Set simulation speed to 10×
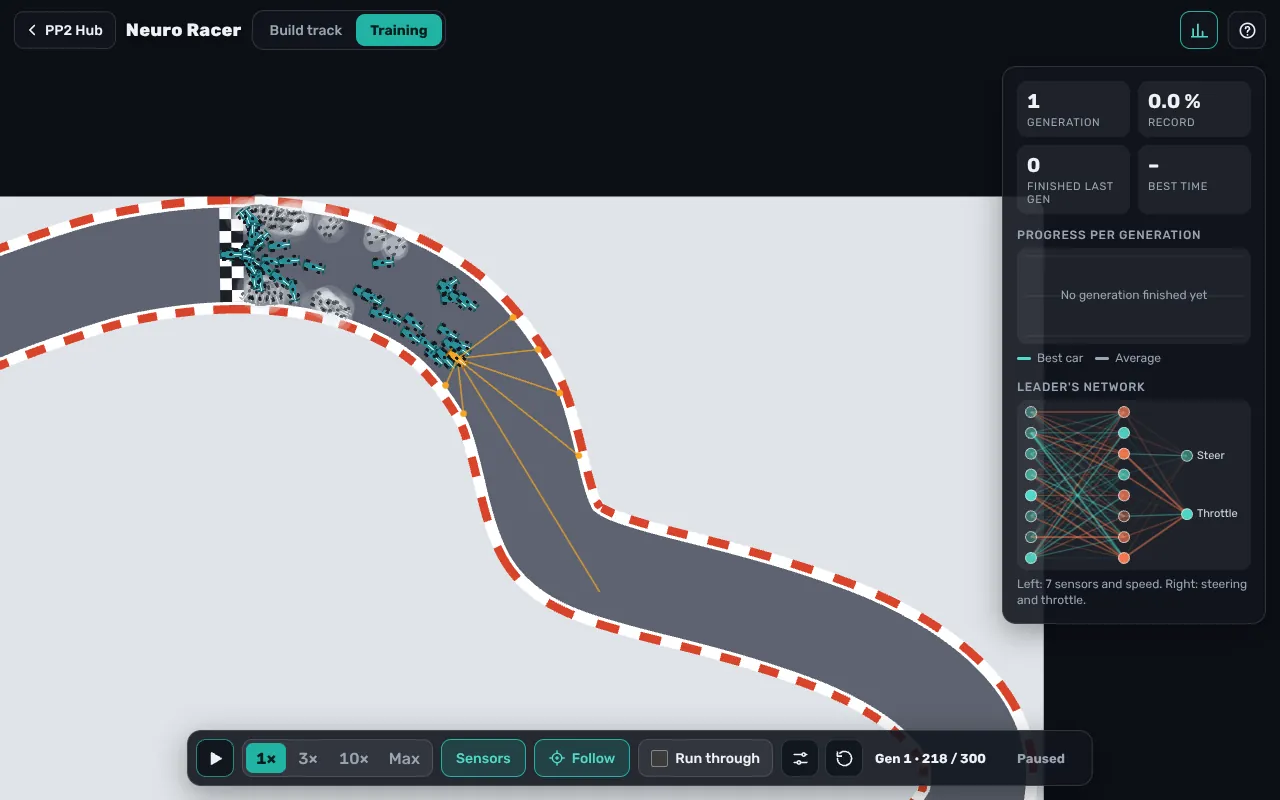 (354, 758)
